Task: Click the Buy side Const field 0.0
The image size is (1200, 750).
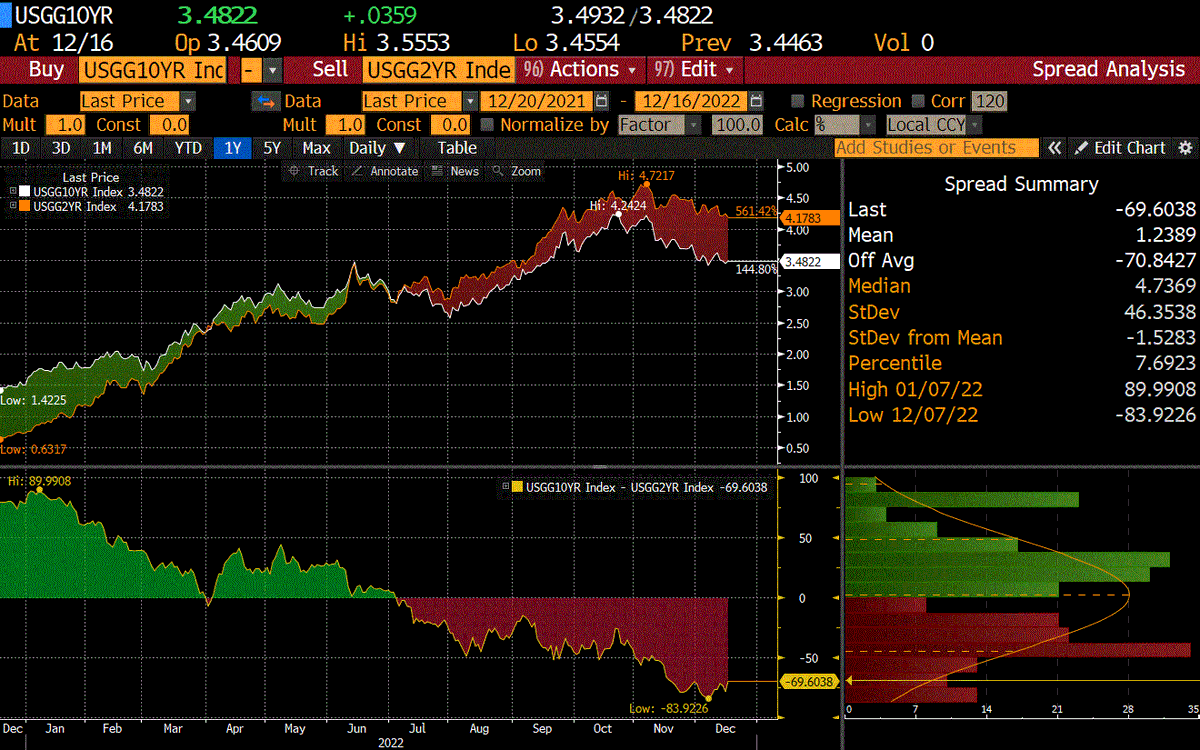Action: [169, 125]
